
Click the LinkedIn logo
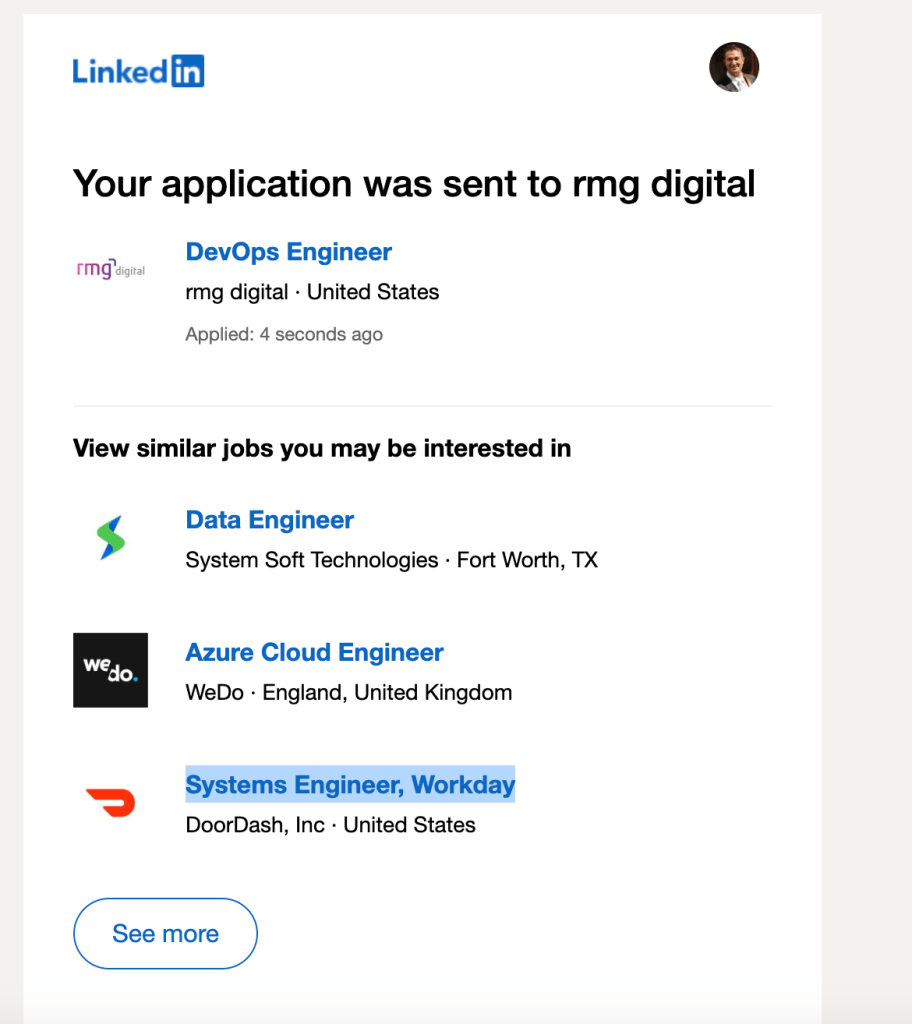point(138,71)
